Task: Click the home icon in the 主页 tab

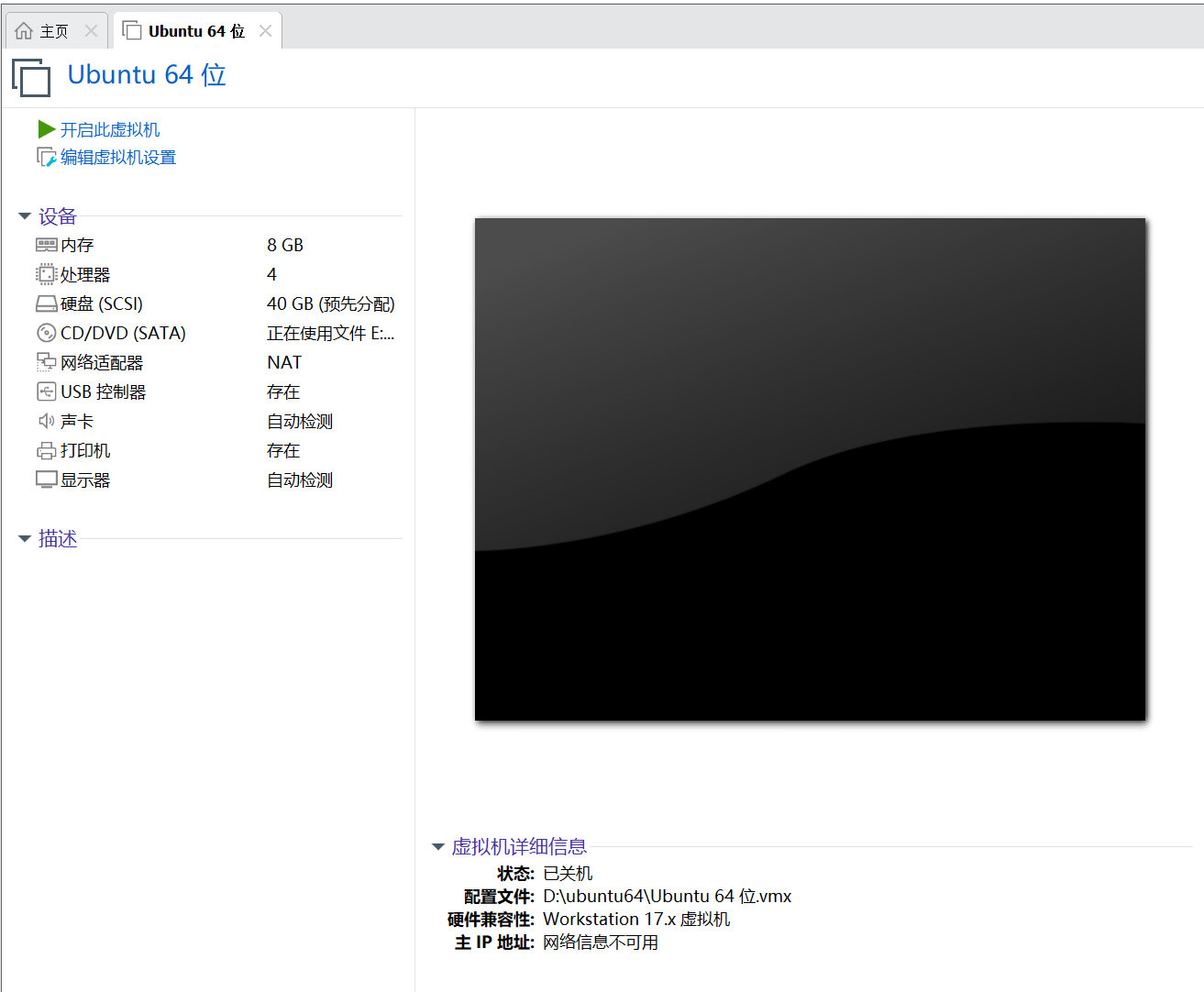Action: click(x=24, y=31)
